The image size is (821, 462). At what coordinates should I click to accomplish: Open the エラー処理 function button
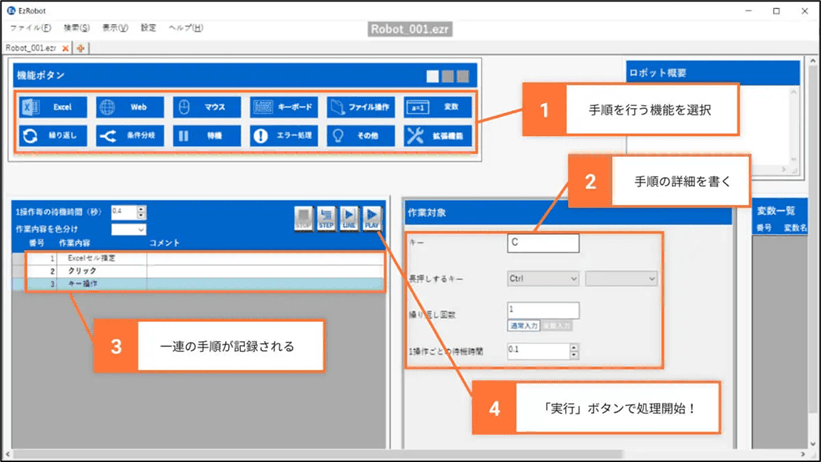[283, 136]
